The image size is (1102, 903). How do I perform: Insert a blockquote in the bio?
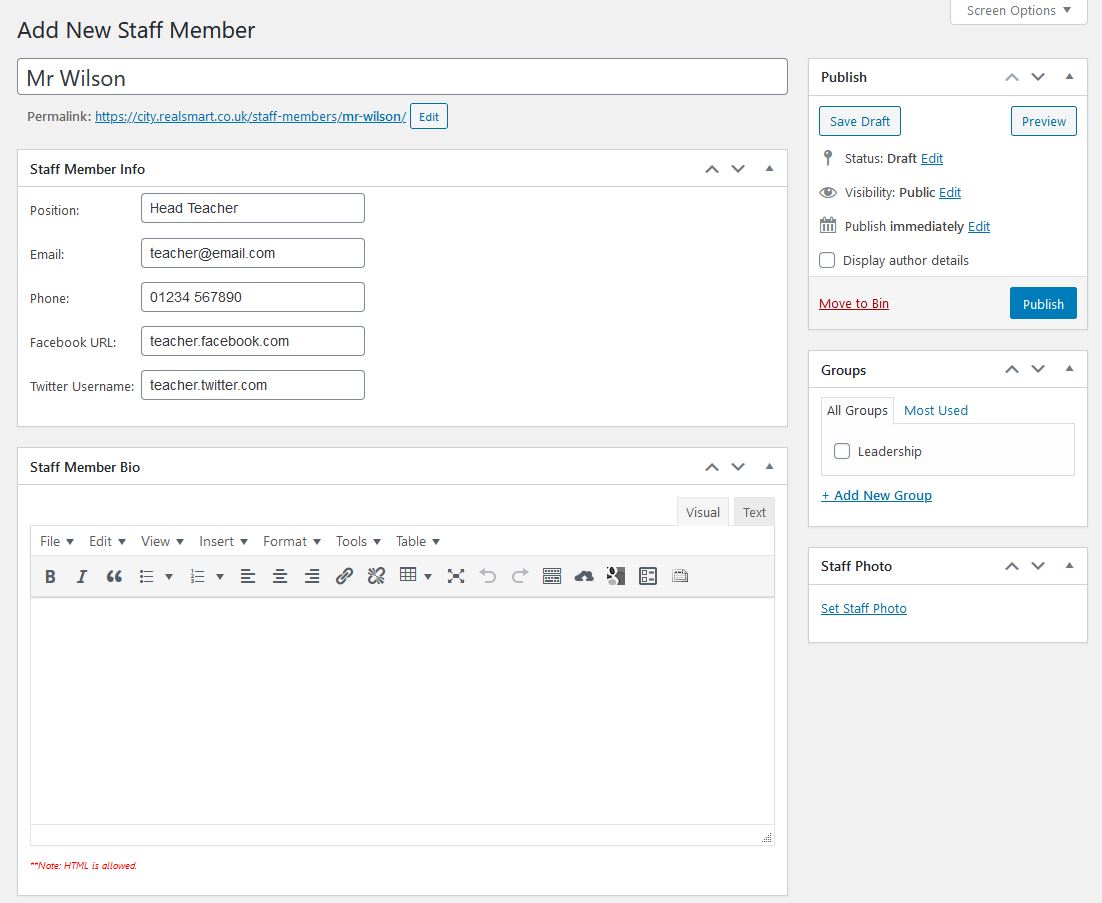(x=114, y=576)
